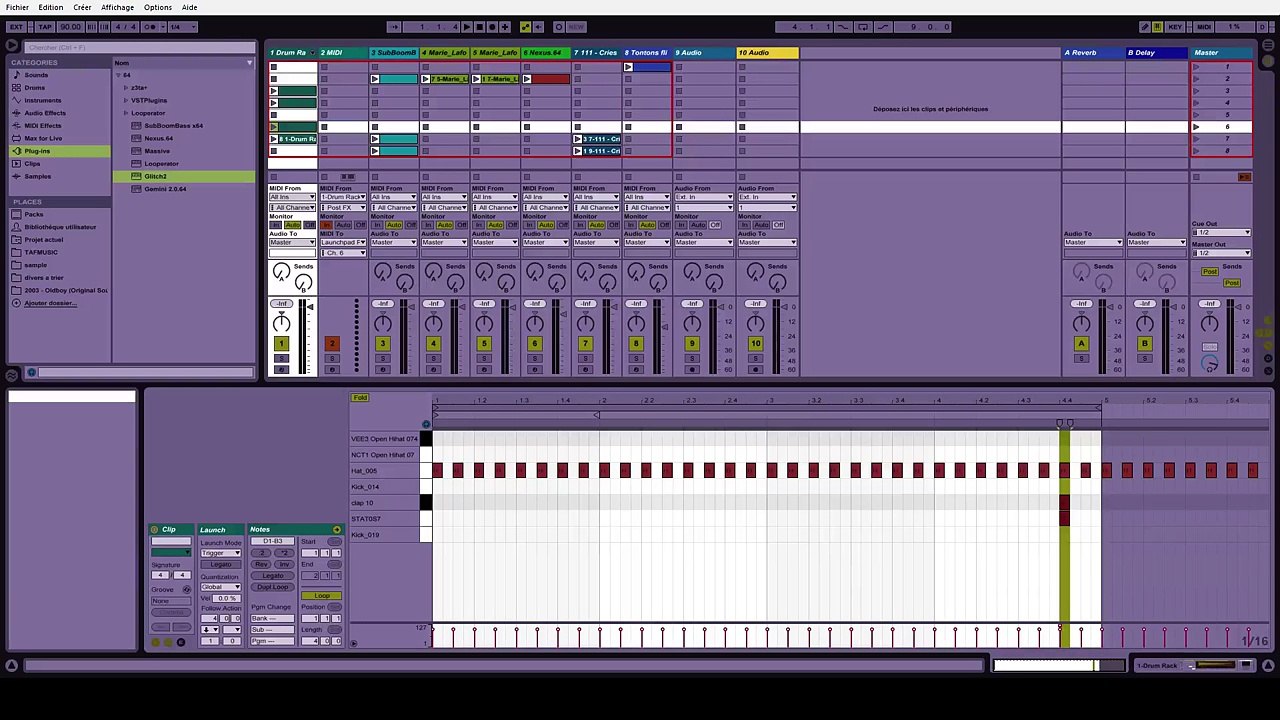
Task: Click the transport Record button
Action: pyautogui.click(x=492, y=27)
